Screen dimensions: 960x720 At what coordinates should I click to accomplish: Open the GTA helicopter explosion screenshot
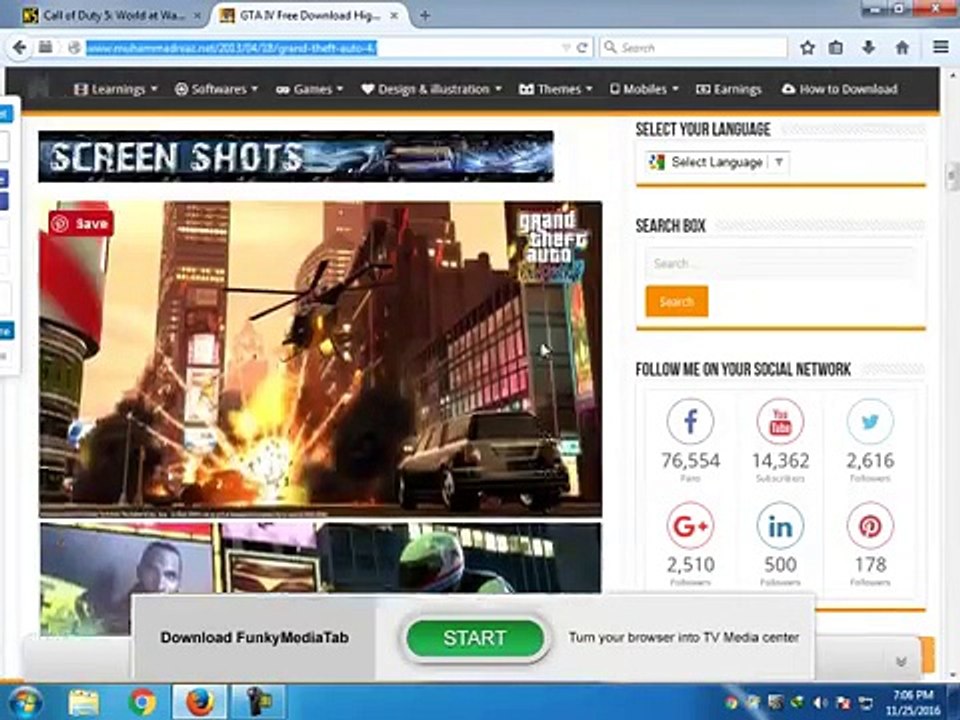click(x=320, y=359)
